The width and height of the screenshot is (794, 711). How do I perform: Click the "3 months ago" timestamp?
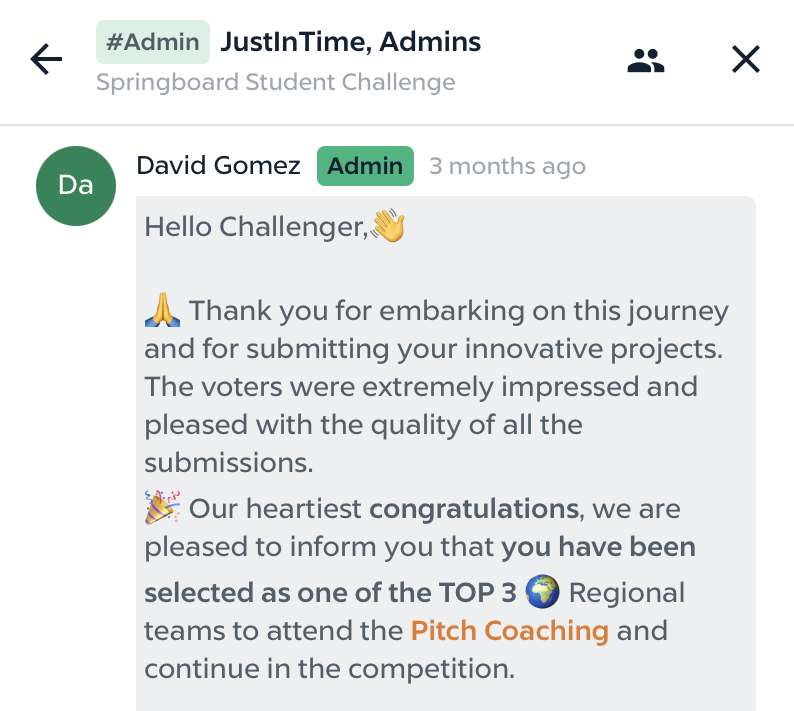pyautogui.click(x=507, y=166)
